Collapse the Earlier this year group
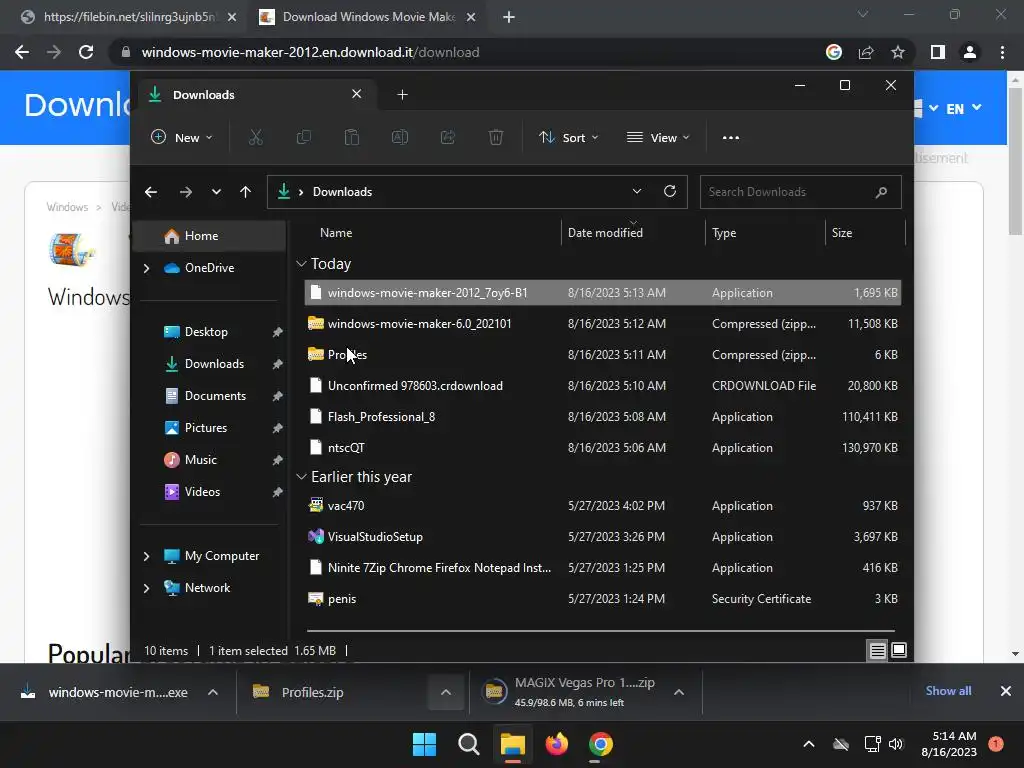Image resolution: width=1024 pixels, height=768 pixels. [301, 477]
